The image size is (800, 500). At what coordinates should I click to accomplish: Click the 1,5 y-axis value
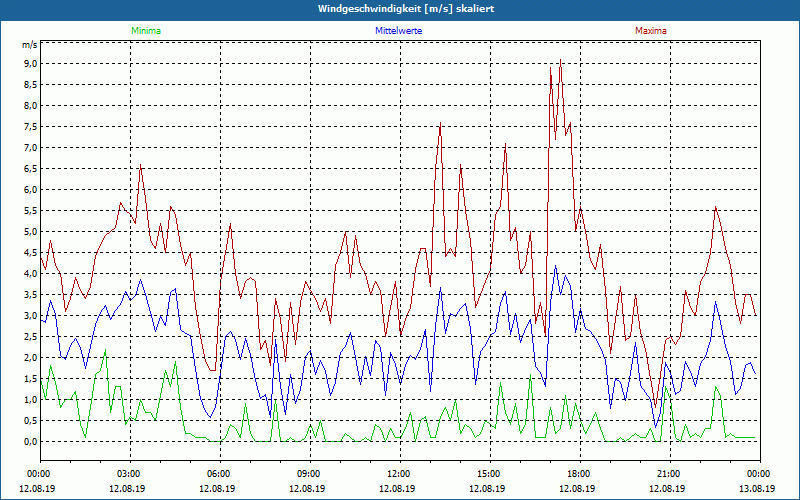(31, 379)
